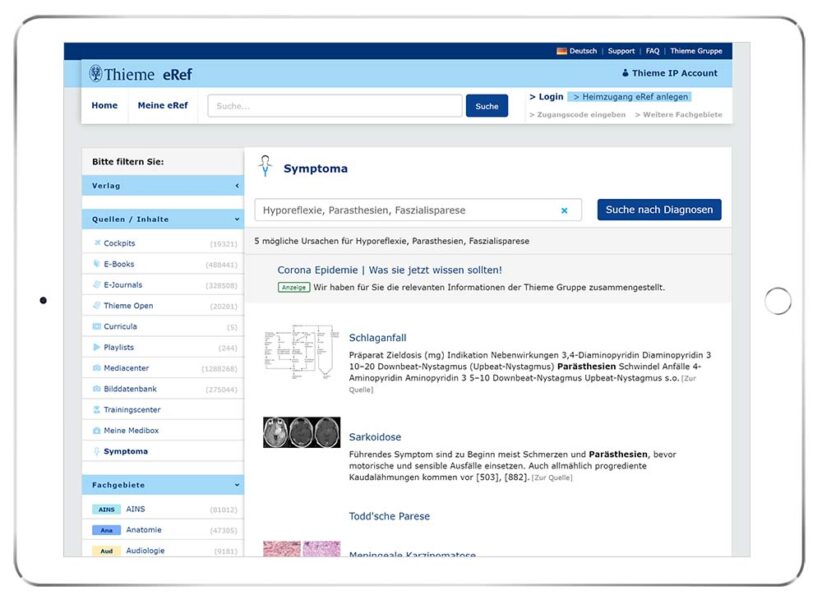Click the tablet's round home button
This screenshot has height=600, width=822.
(x=778, y=301)
